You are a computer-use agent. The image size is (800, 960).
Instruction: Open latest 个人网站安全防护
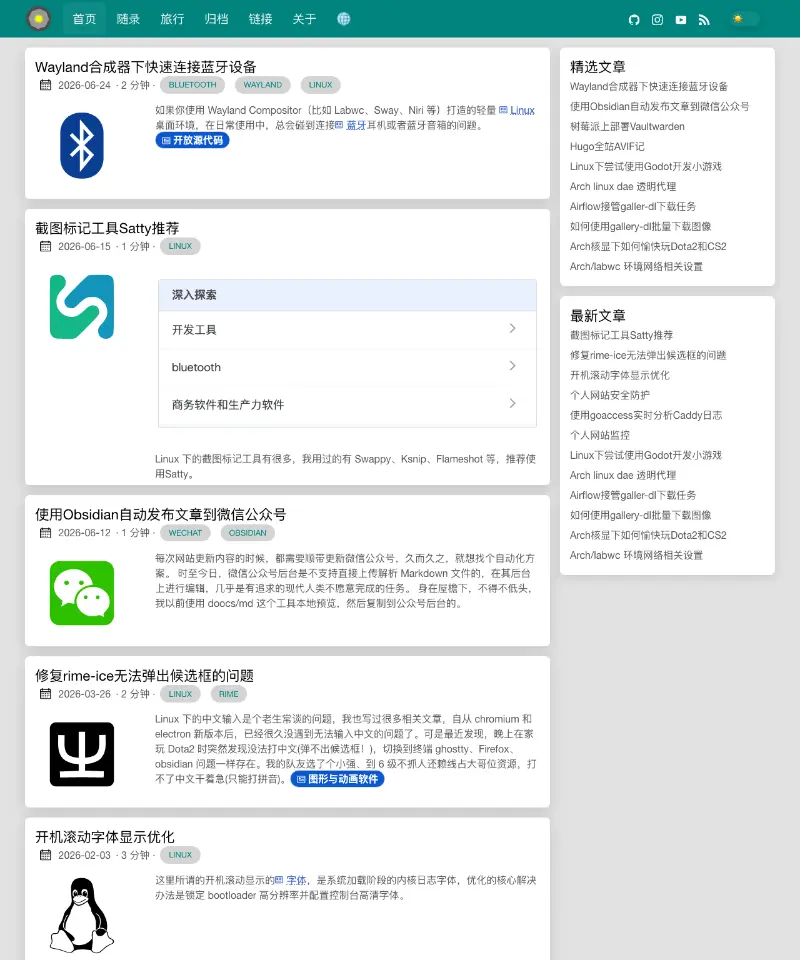610,396
